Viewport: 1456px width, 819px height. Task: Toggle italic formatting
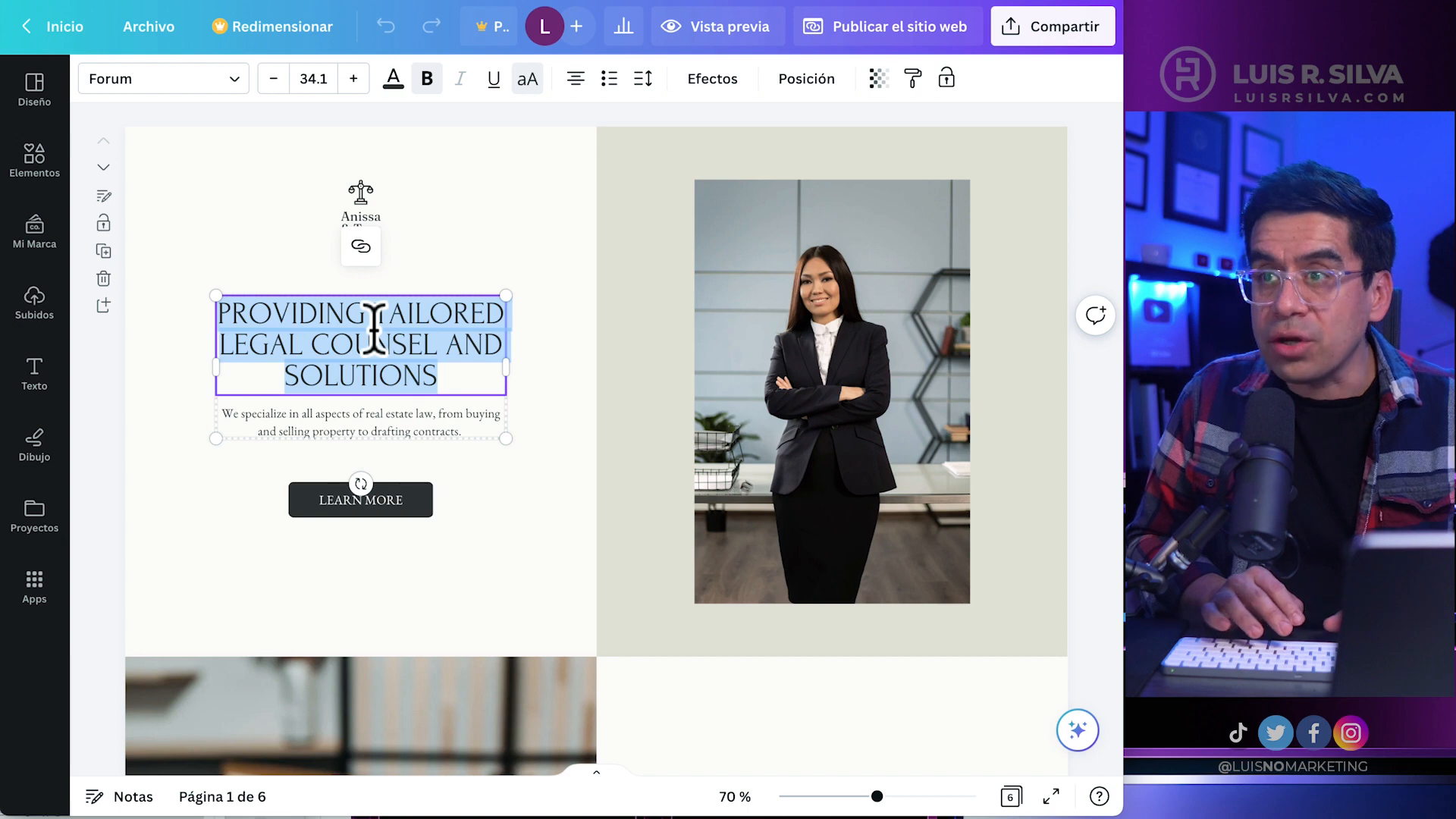(x=460, y=78)
